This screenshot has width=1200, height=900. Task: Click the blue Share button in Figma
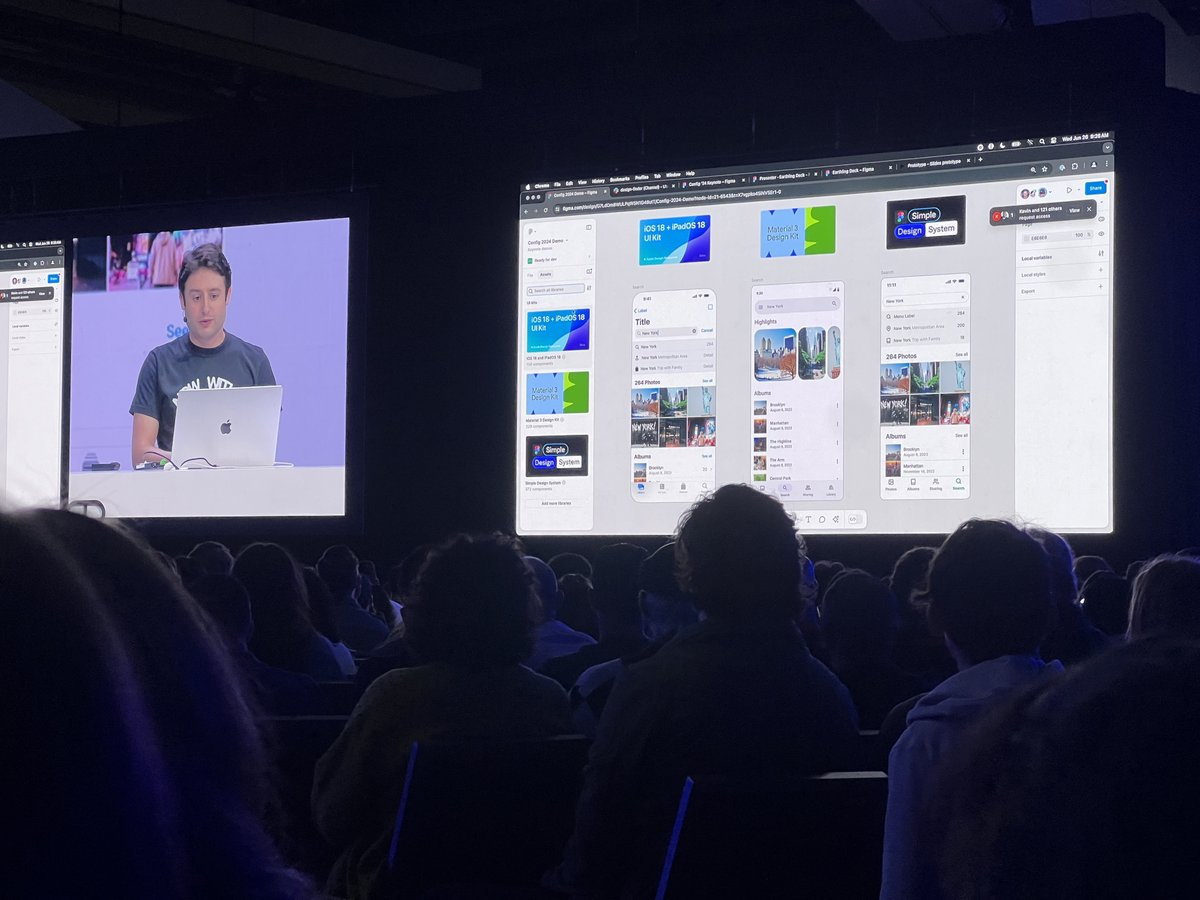click(x=1095, y=188)
